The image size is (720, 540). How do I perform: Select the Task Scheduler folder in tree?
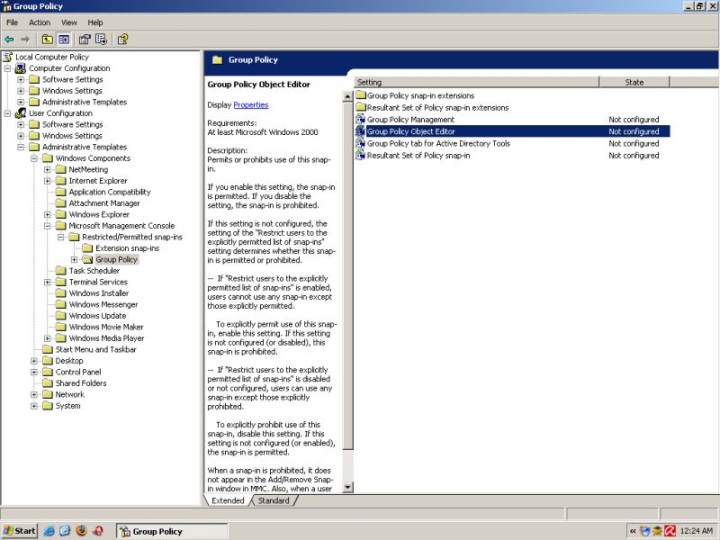coord(94,271)
